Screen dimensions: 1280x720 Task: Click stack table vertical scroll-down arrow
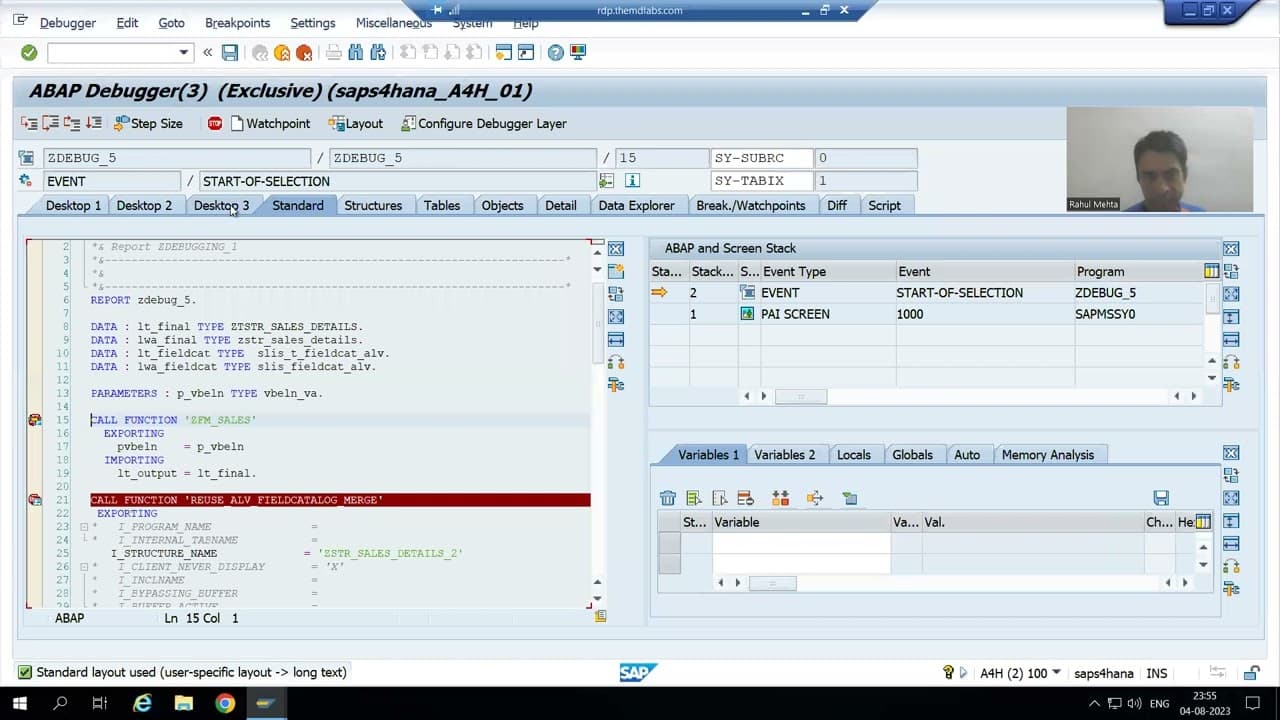pos(1213,378)
